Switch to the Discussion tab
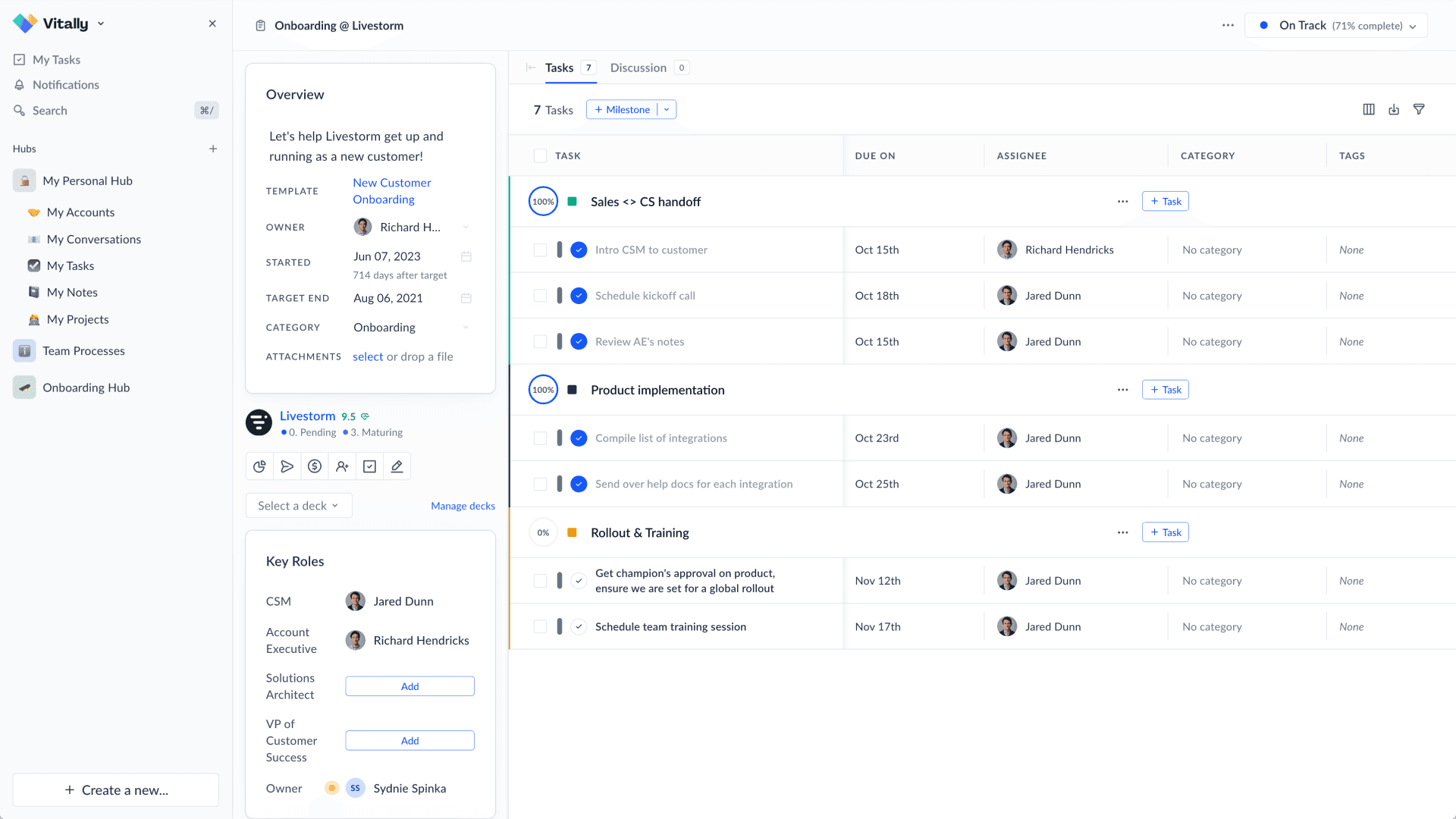The image size is (1456, 819). click(649, 67)
